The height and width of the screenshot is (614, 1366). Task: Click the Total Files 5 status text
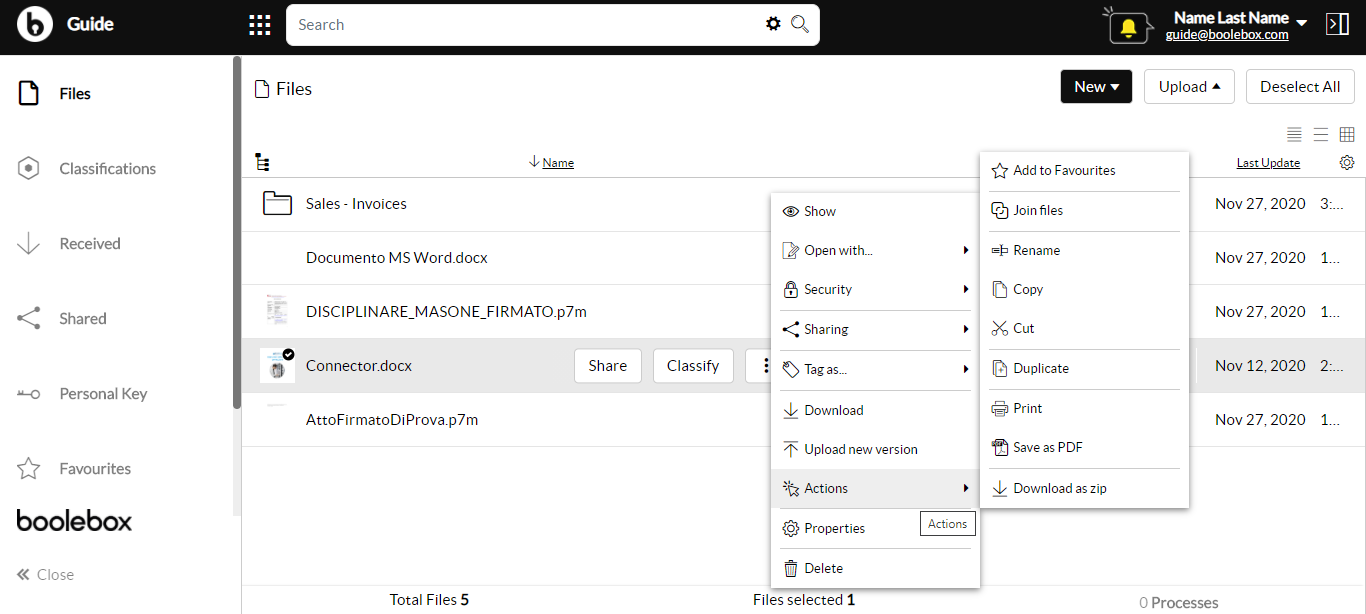click(429, 600)
